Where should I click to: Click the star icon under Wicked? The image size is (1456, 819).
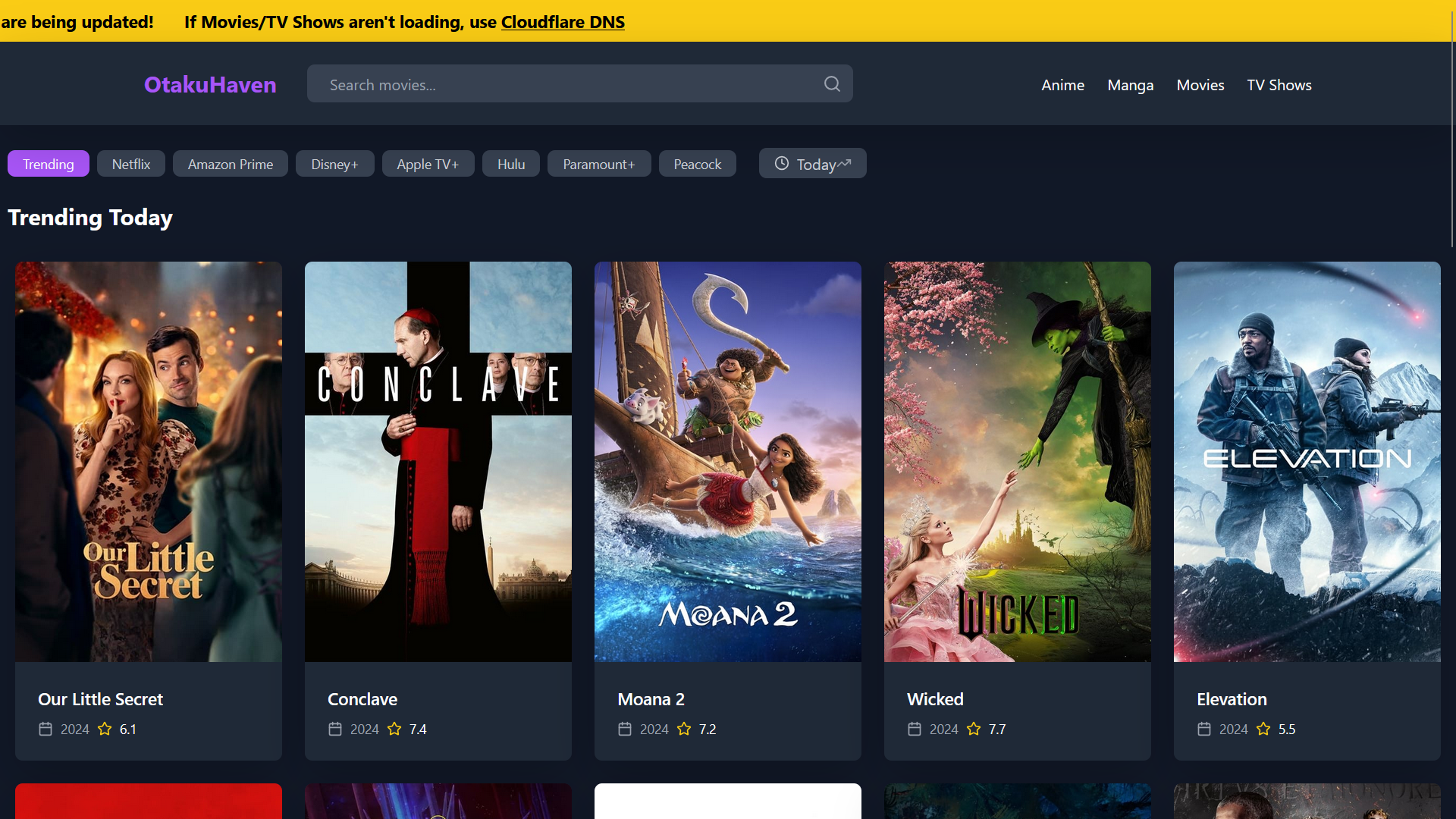974,729
